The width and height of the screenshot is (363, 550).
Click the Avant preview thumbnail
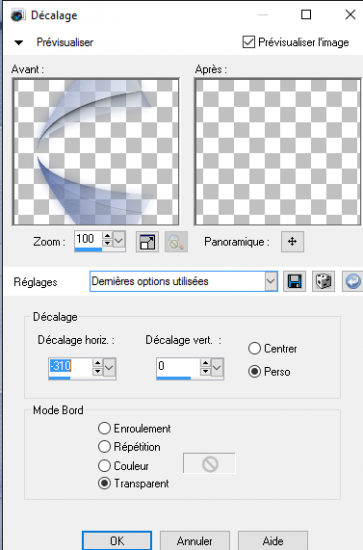tap(96, 152)
